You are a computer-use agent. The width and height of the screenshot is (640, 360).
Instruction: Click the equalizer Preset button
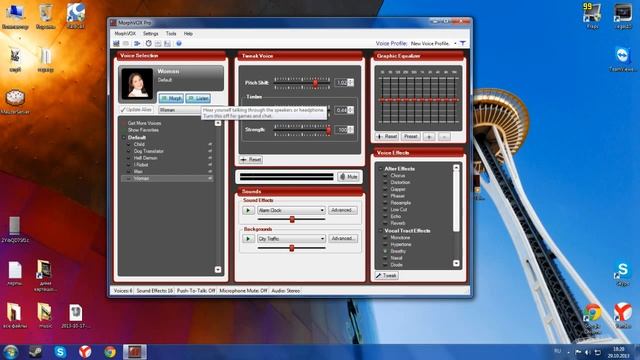pos(411,136)
